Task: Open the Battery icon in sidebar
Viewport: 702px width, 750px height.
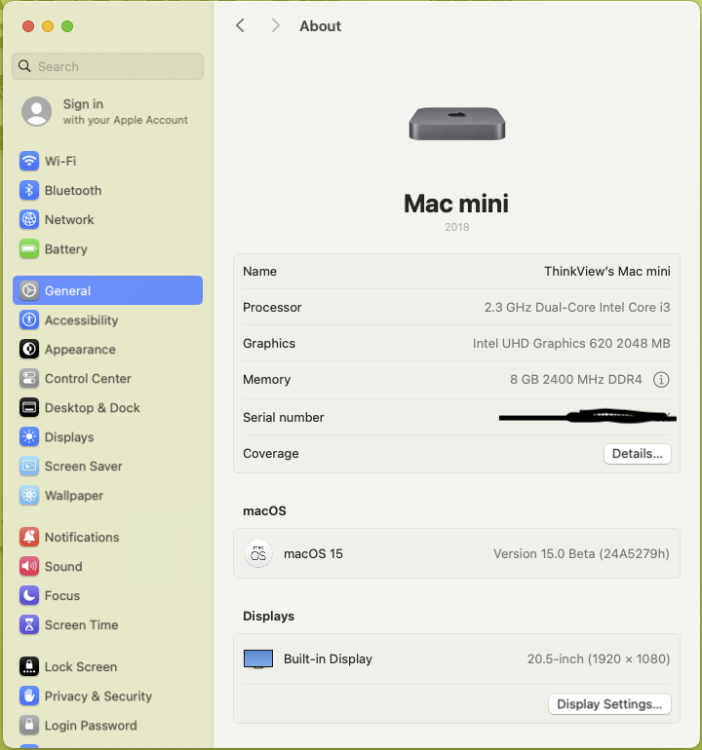Action: click(29, 249)
